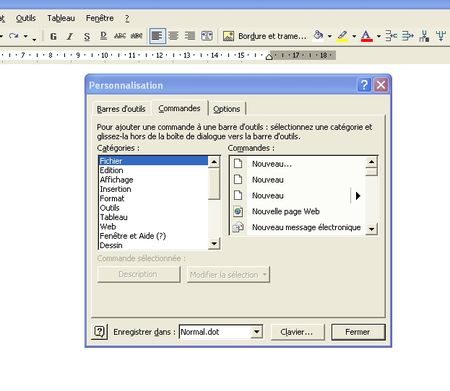The image size is (450, 391).
Task: Click the Fermer button
Action: point(358,332)
